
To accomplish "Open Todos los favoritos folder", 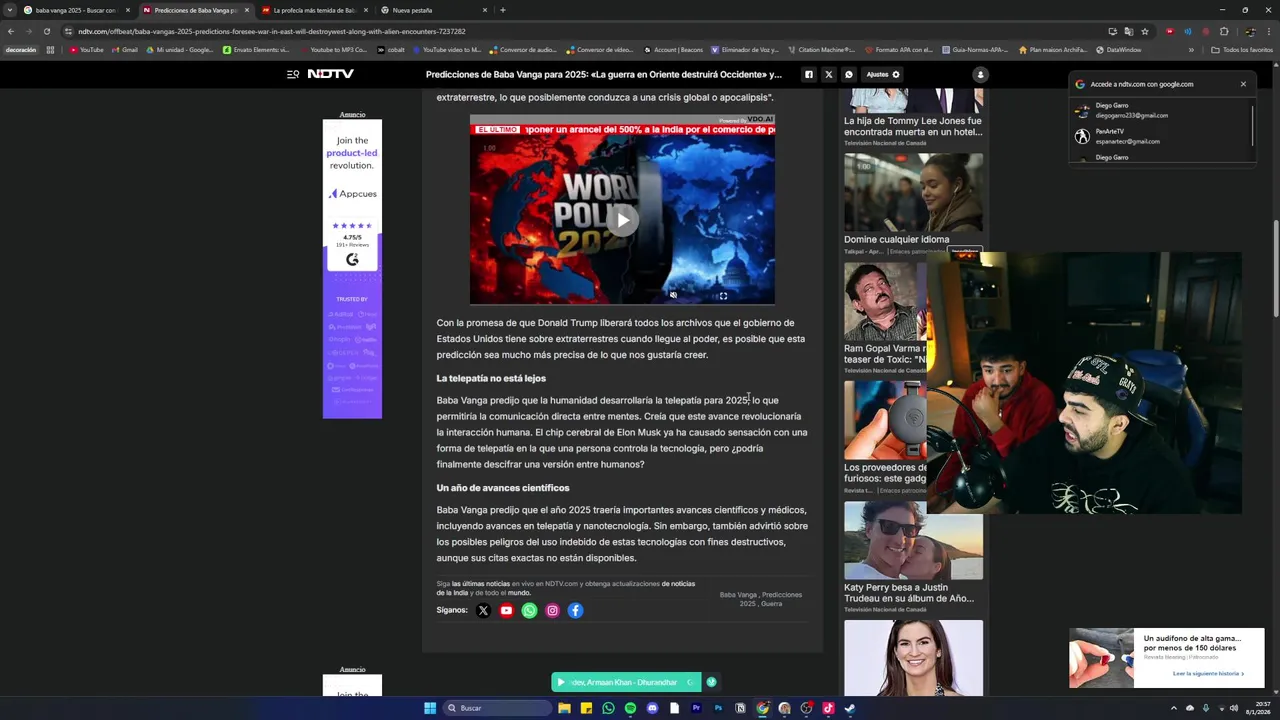I will 1242,50.
